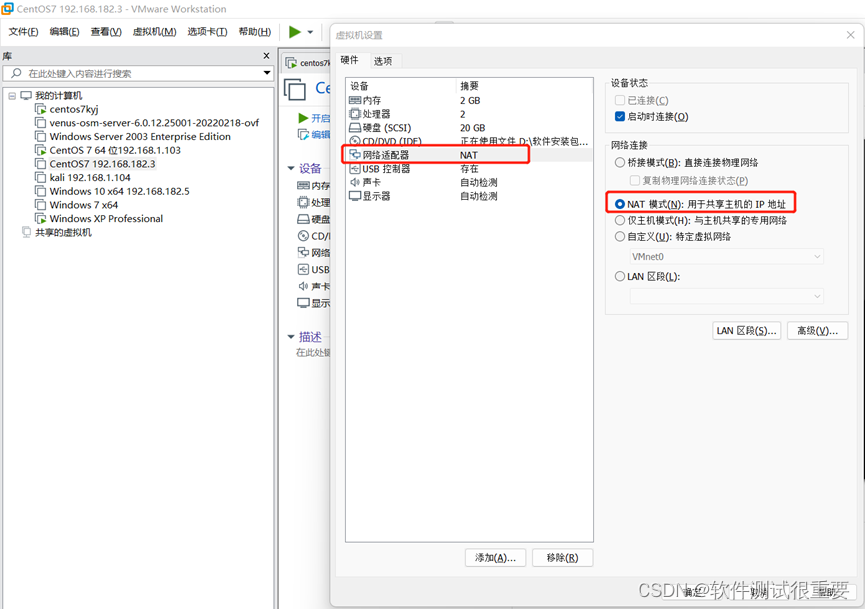Select Custom (自定义) virtual network radio

(620, 236)
